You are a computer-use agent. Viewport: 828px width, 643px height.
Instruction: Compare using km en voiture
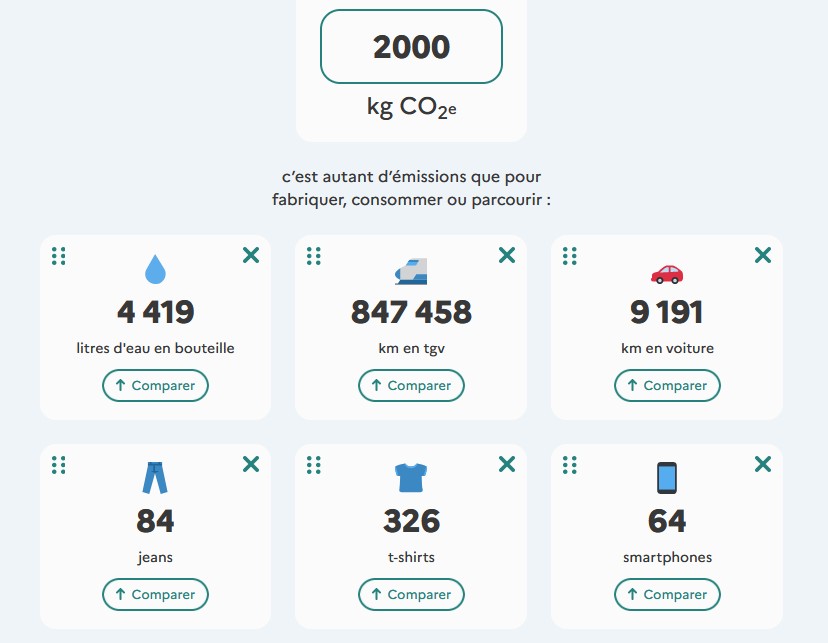[x=667, y=385]
